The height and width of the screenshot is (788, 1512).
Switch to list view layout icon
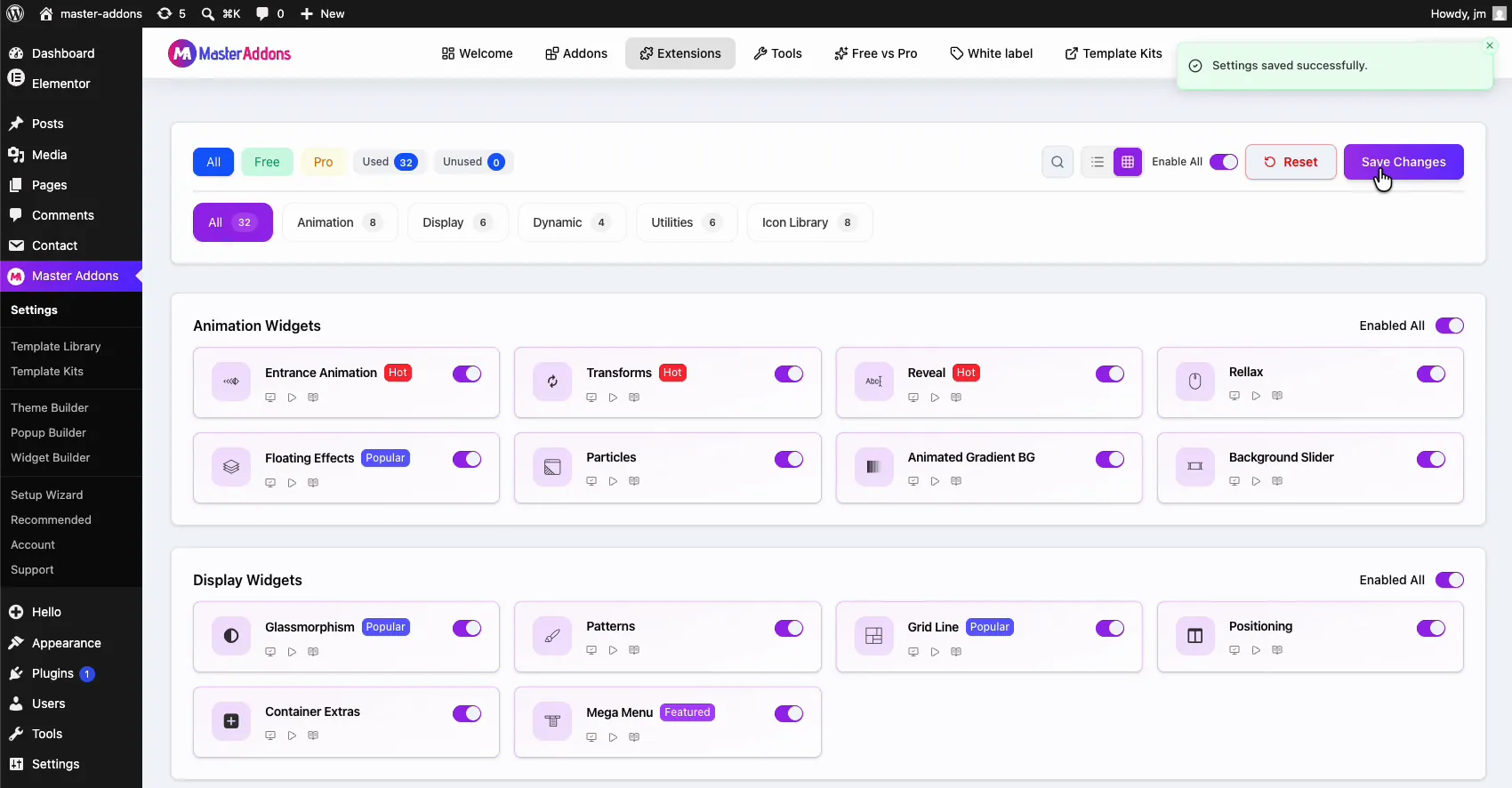1098,162
